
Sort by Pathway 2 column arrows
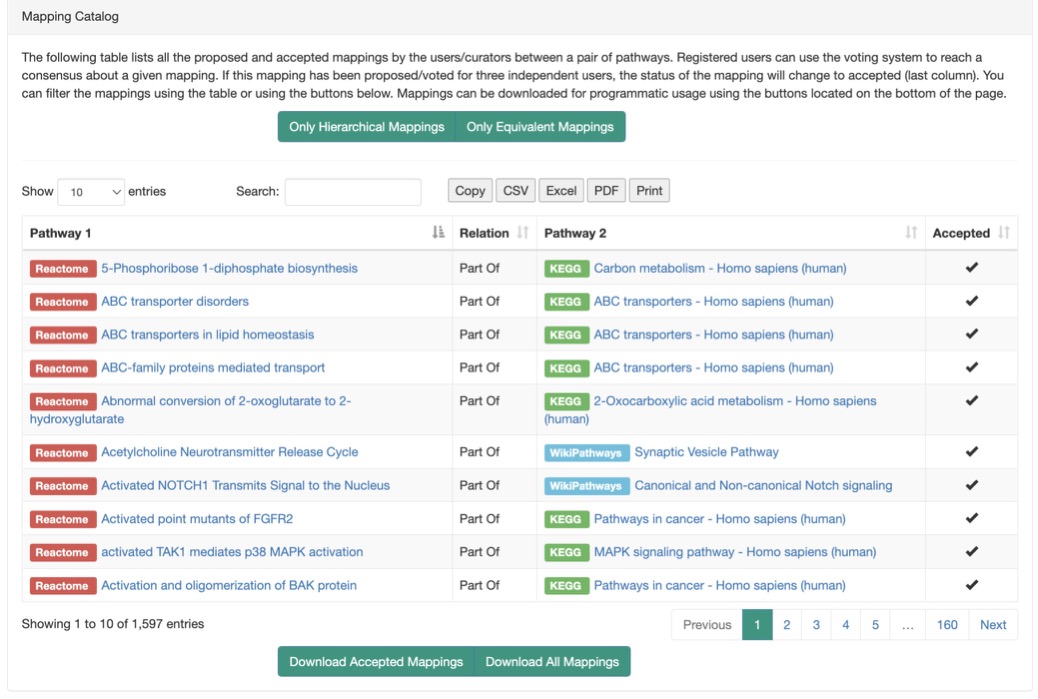912,232
